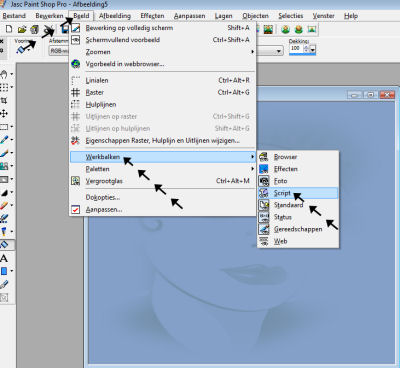Image resolution: width=400 pixels, height=368 pixels.
Task: Select the Flood Fill tool
Action: 5,245
